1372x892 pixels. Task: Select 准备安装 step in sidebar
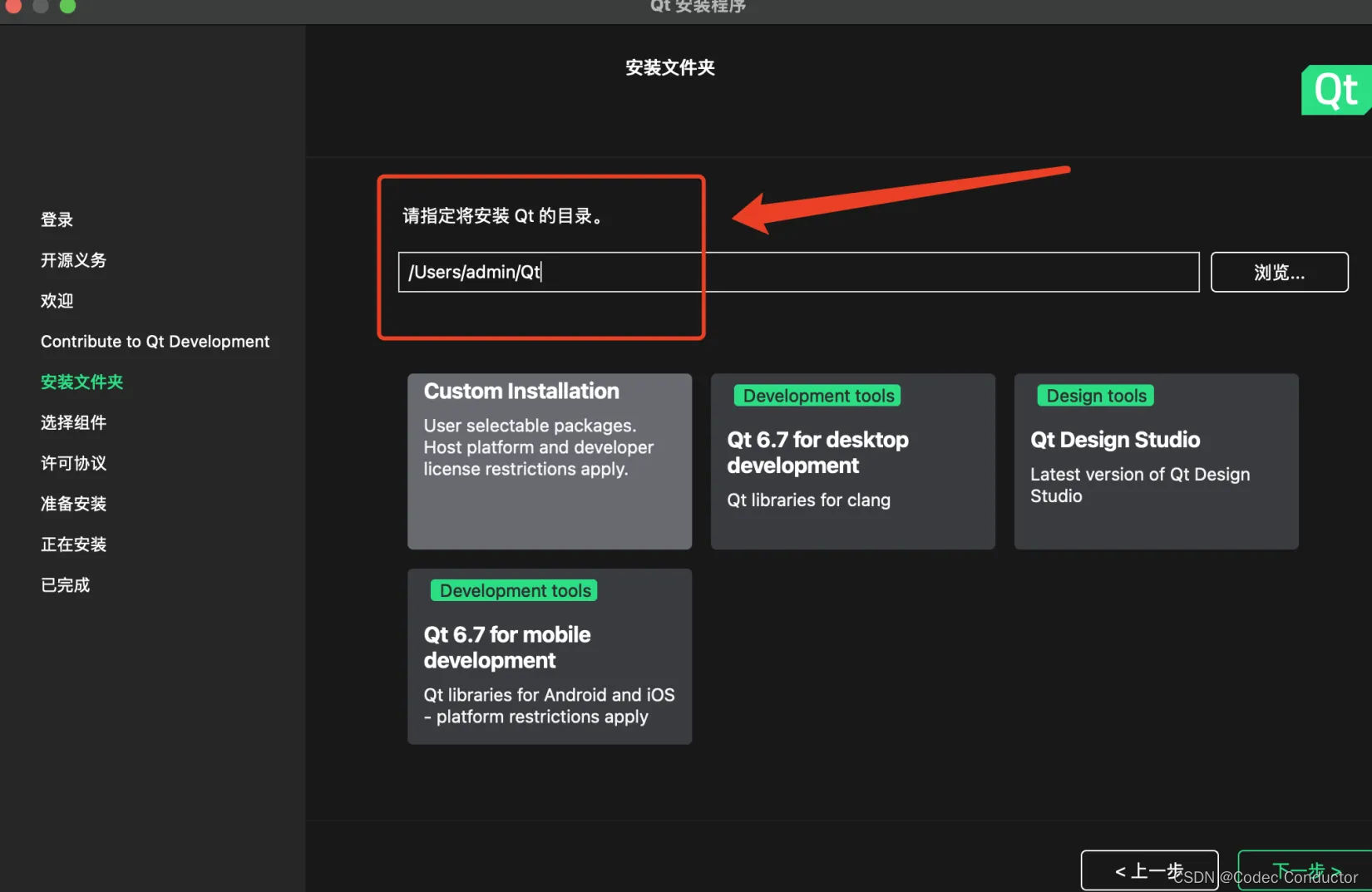pyautogui.click(x=73, y=504)
